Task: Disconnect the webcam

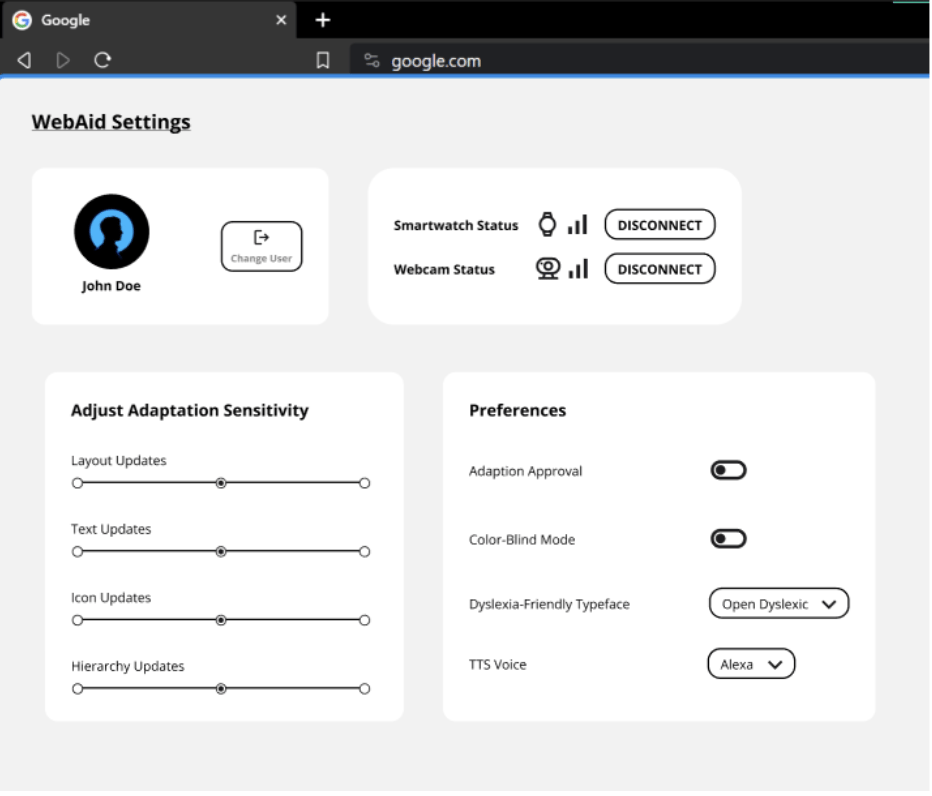Action: (659, 269)
